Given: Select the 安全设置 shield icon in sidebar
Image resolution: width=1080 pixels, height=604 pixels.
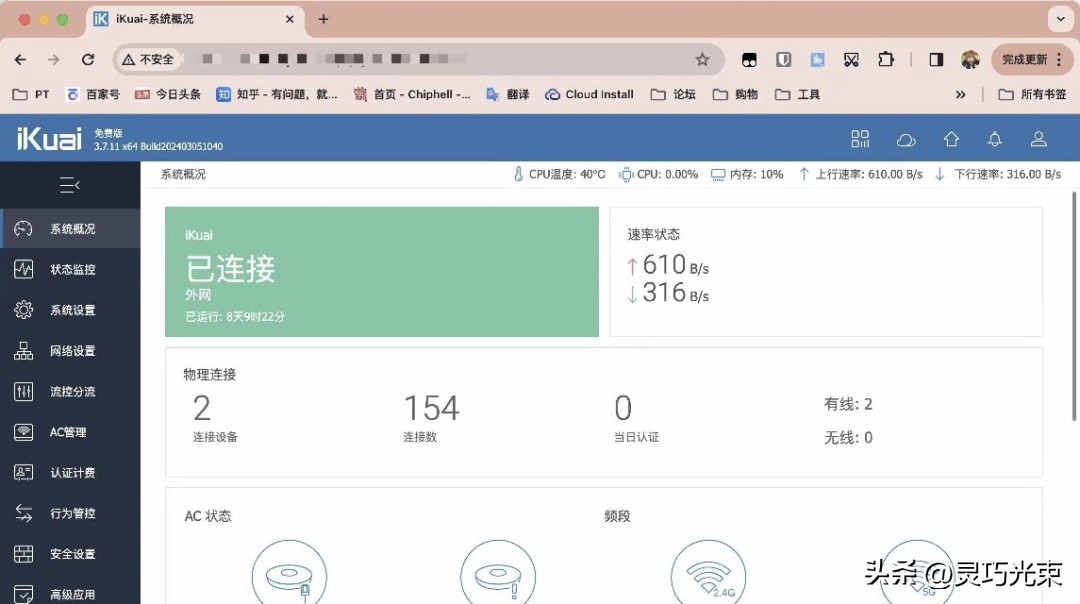Looking at the screenshot, I should tap(24, 553).
